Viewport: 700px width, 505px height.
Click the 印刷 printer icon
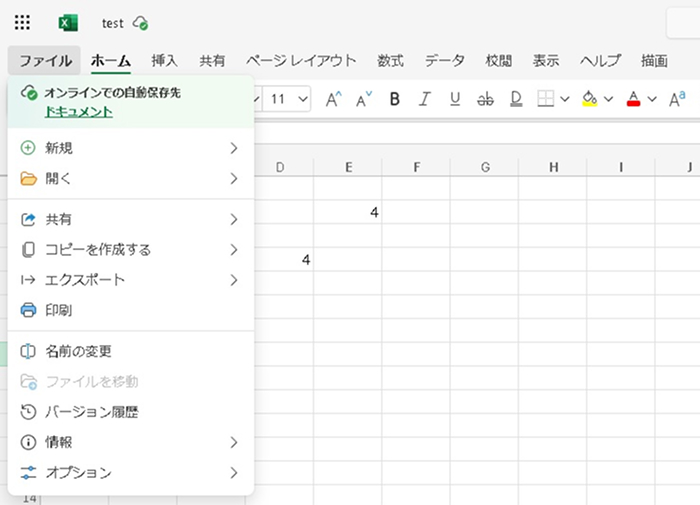pos(29,310)
